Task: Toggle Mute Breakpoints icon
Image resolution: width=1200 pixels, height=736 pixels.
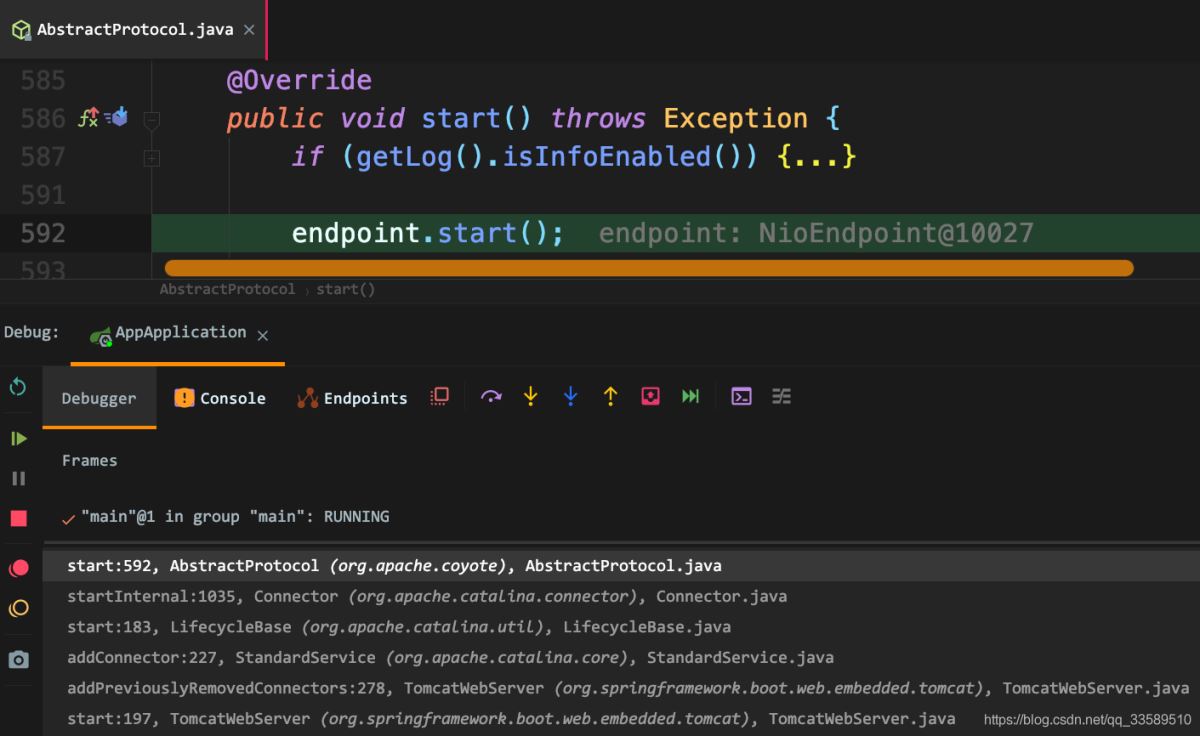Action: 19,608
